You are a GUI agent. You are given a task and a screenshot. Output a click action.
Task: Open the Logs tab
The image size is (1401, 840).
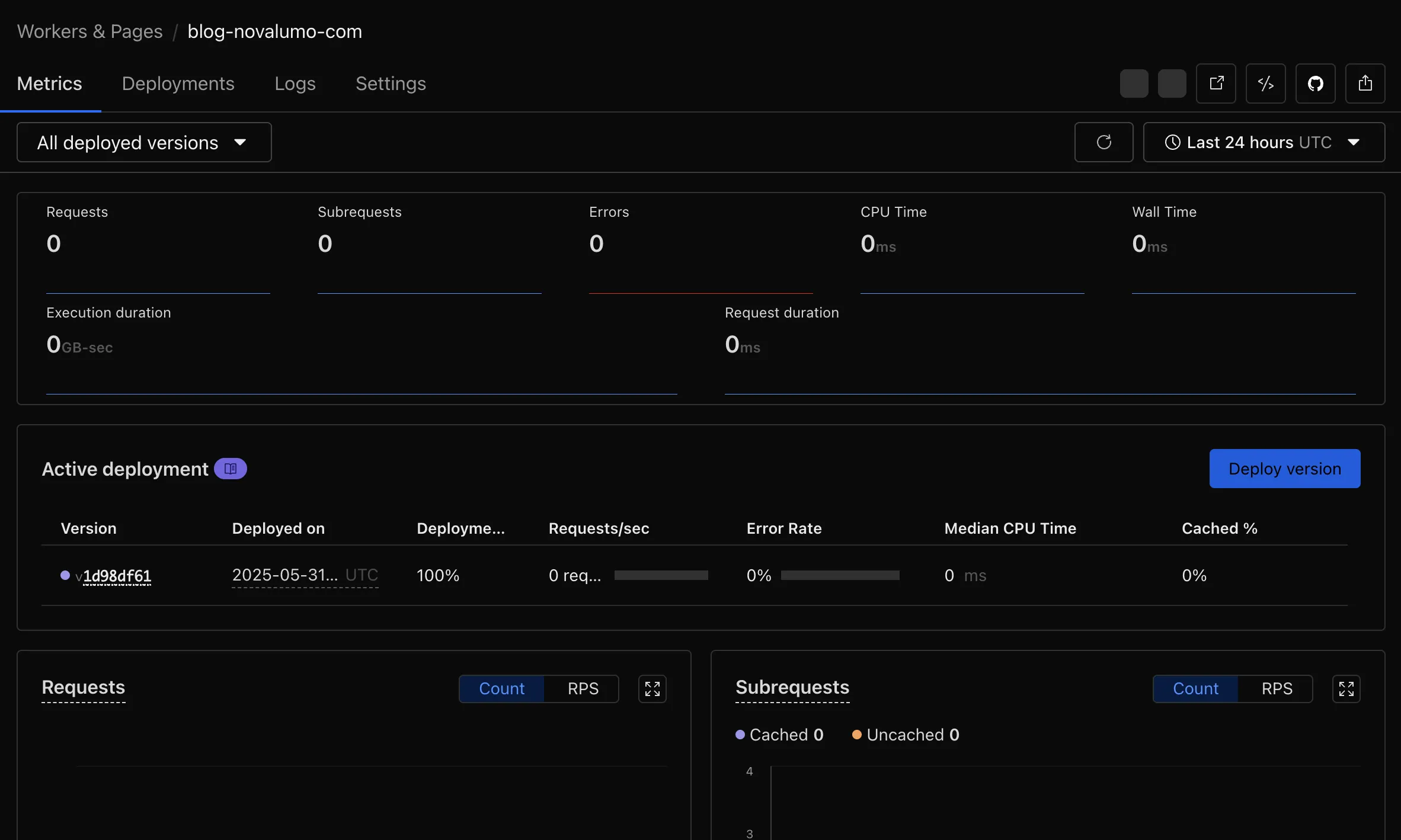click(x=295, y=84)
